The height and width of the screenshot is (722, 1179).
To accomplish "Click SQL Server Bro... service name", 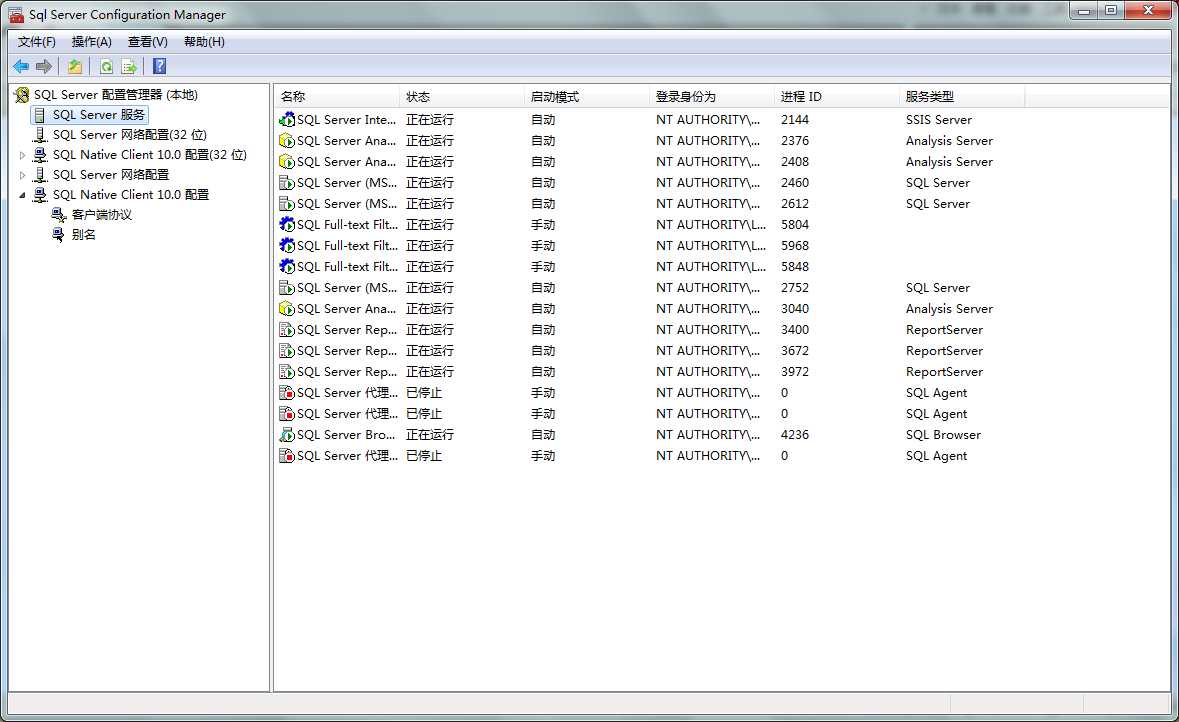I will point(346,435).
